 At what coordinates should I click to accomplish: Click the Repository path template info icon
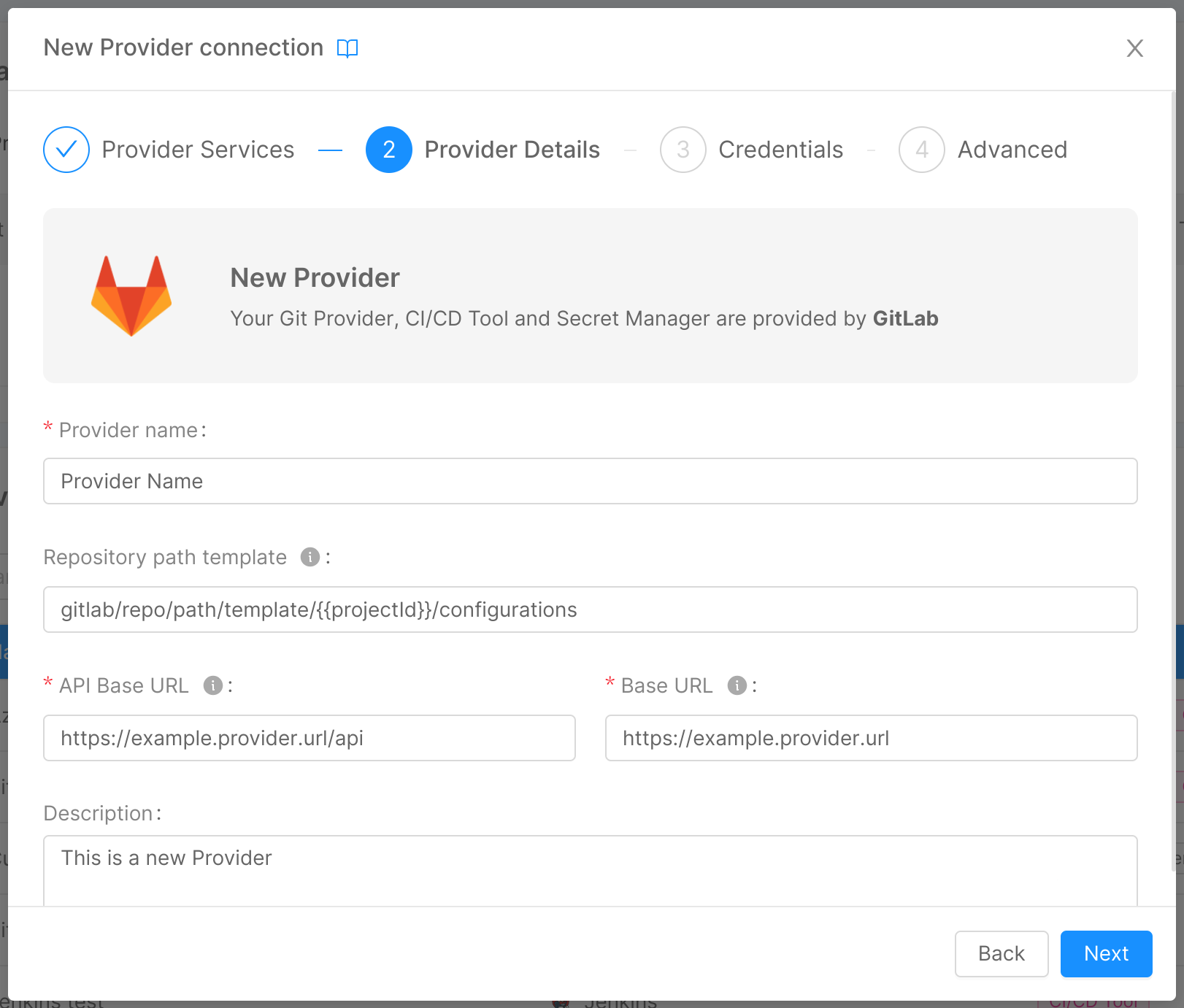pos(310,557)
